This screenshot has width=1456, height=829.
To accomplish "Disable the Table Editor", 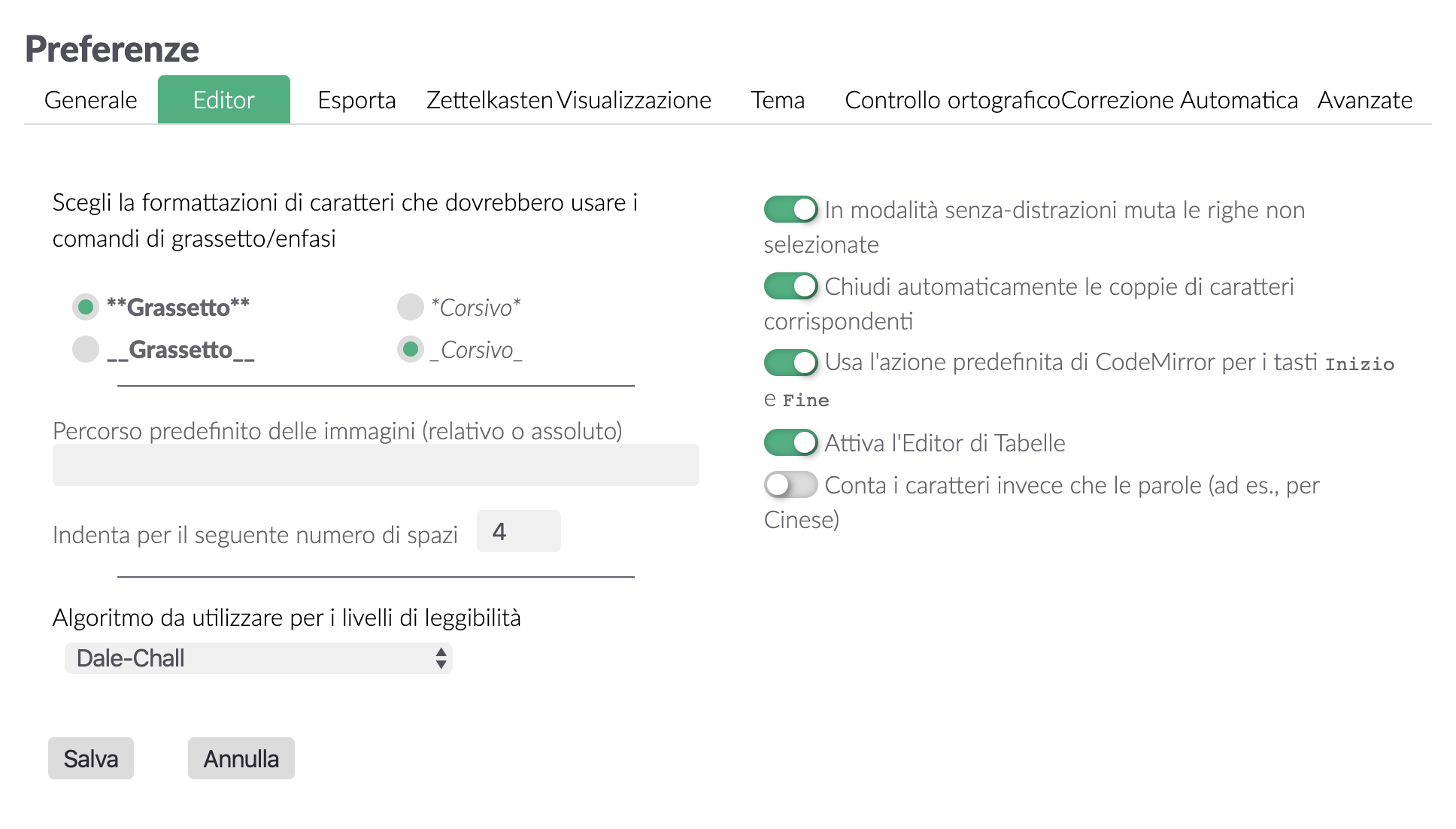I will click(790, 443).
